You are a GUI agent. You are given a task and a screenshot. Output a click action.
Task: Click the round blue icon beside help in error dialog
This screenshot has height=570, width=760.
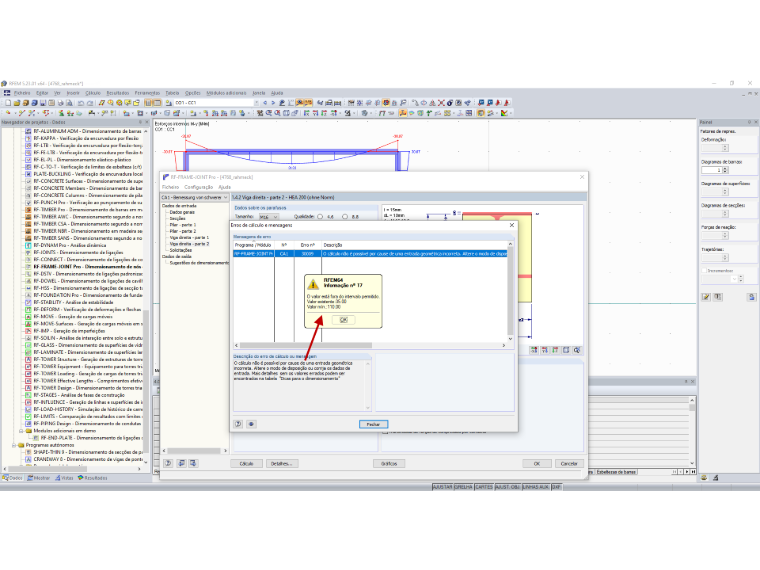coord(251,424)
